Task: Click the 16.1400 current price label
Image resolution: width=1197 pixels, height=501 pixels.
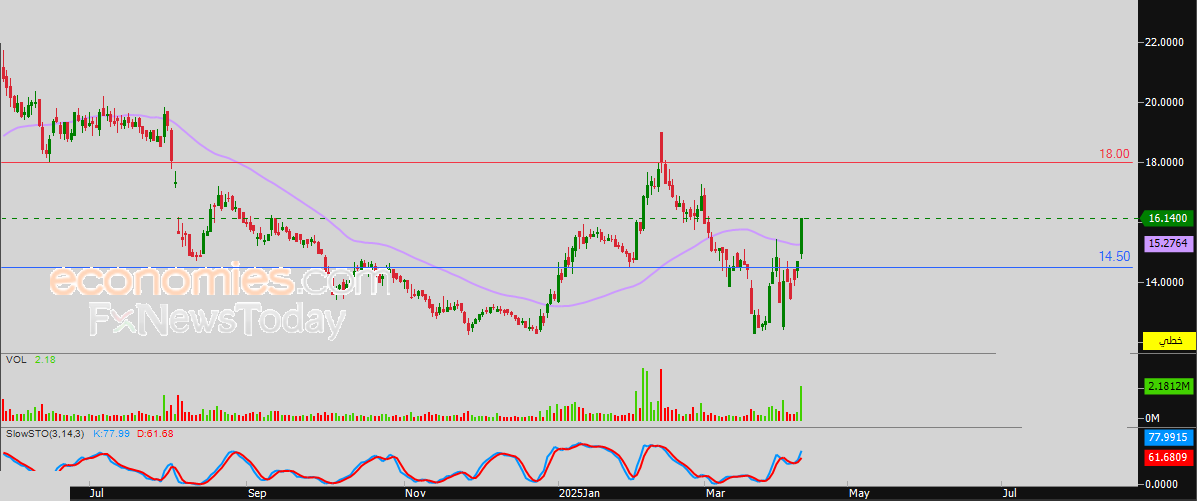Action: click(1168, 219)
